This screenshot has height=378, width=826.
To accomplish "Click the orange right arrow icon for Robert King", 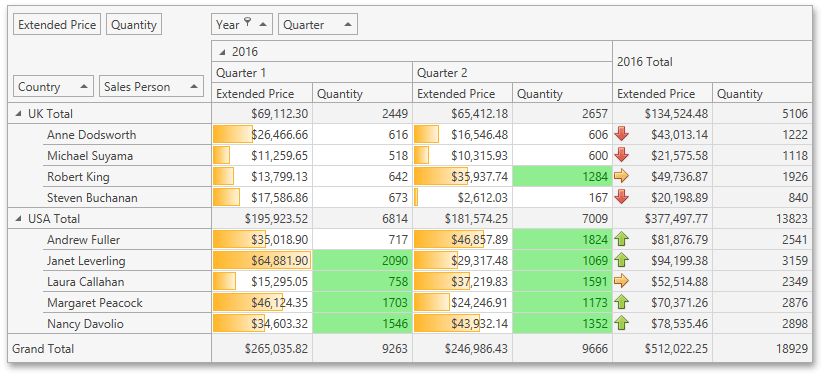I will [x=622, y=176].
